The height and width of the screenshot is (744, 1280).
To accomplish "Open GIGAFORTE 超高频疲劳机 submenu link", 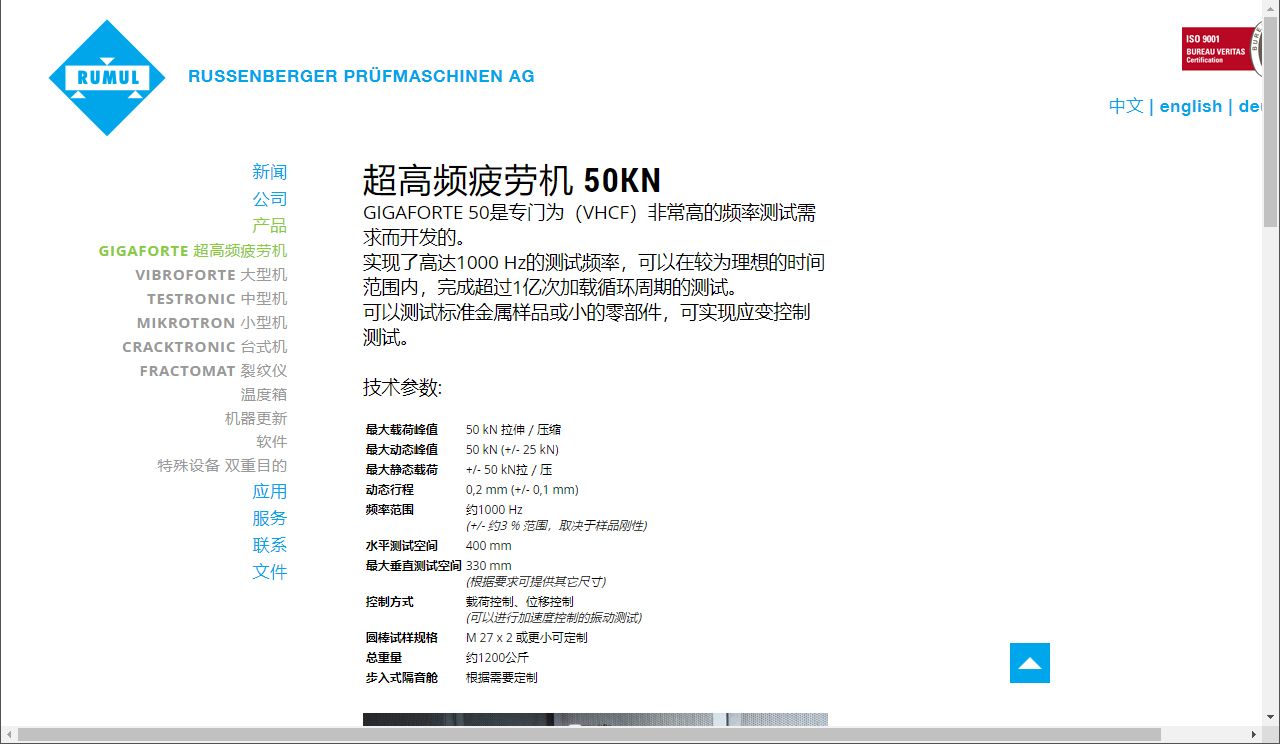I will coord(192,251).
